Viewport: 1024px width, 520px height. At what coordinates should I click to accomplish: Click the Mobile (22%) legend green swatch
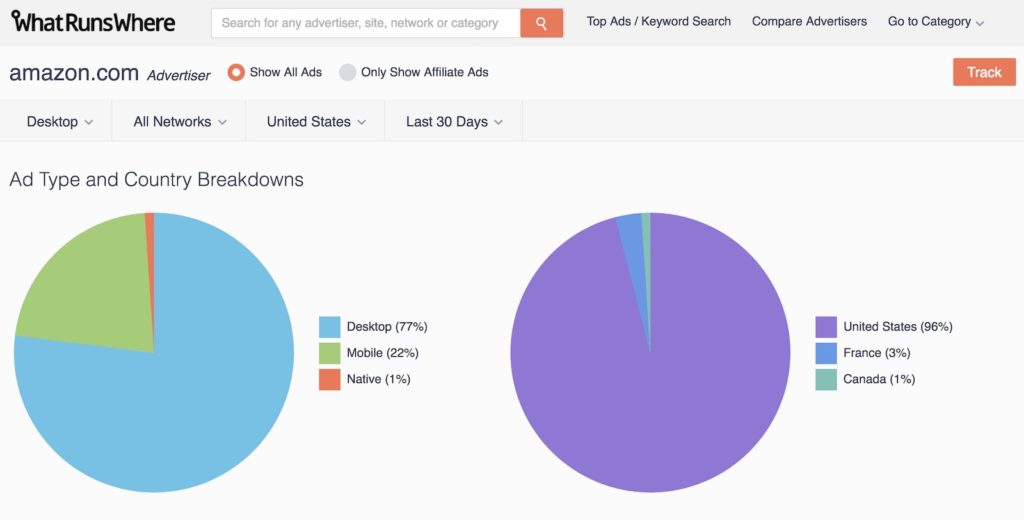pos(330,353)
